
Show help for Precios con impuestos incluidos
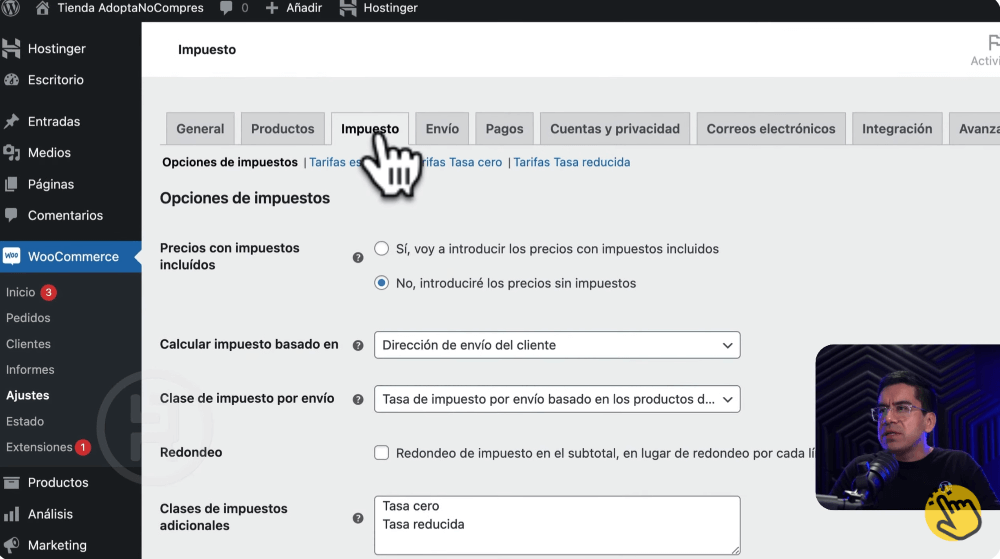coord(358,258)
